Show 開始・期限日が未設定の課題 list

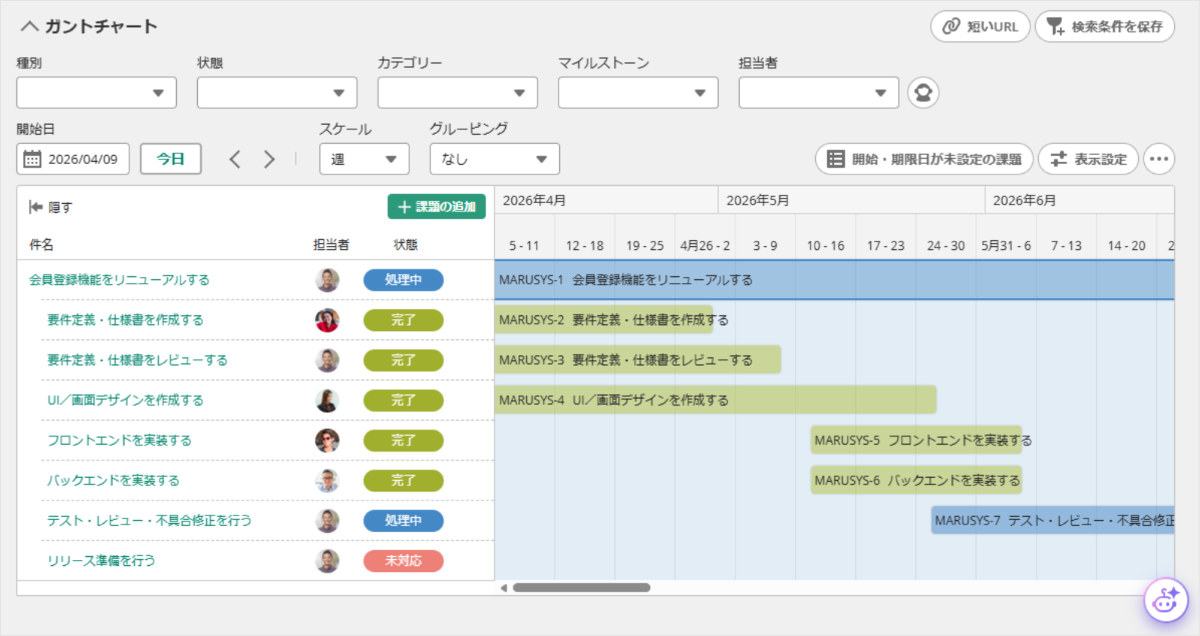[924, 159]
